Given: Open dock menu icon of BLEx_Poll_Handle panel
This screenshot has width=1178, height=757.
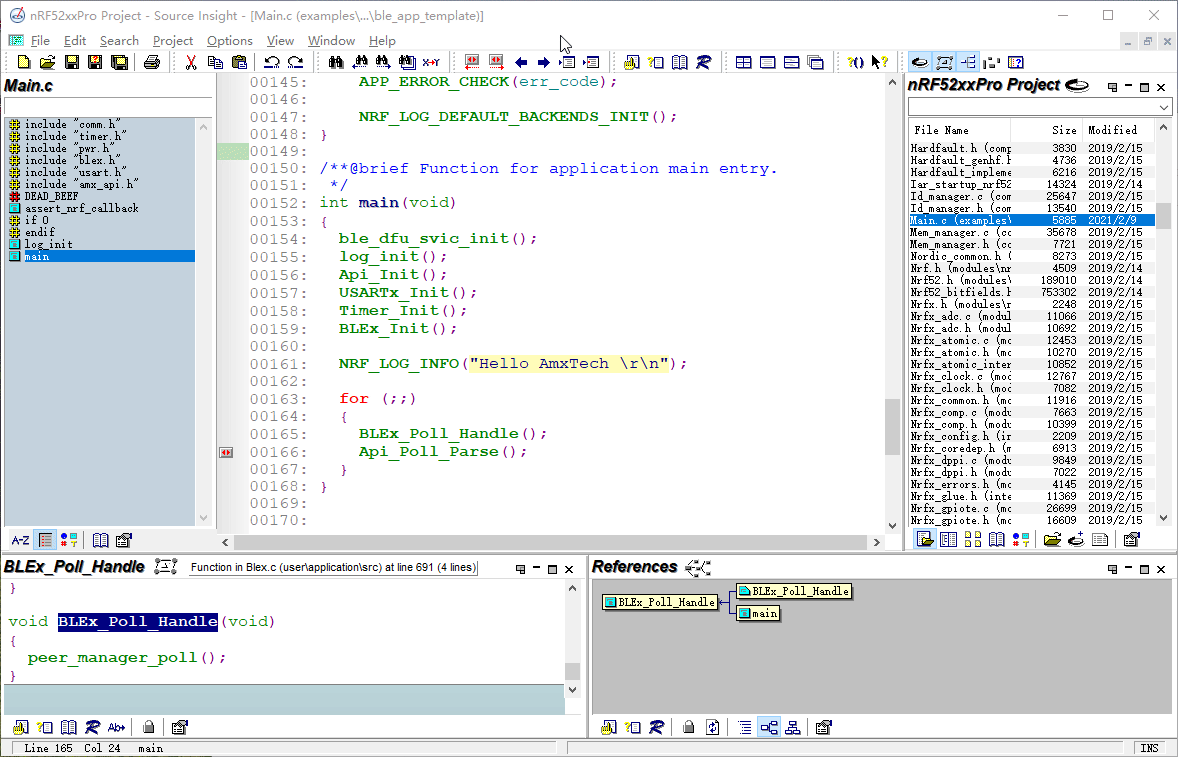Looking at the screenshot, I should coord(521,569).
